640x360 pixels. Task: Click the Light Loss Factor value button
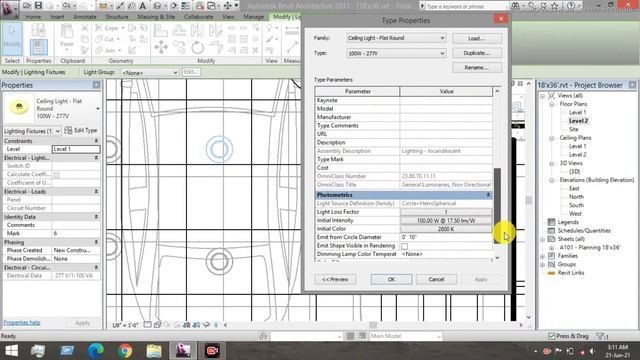(x=446, y=212)
